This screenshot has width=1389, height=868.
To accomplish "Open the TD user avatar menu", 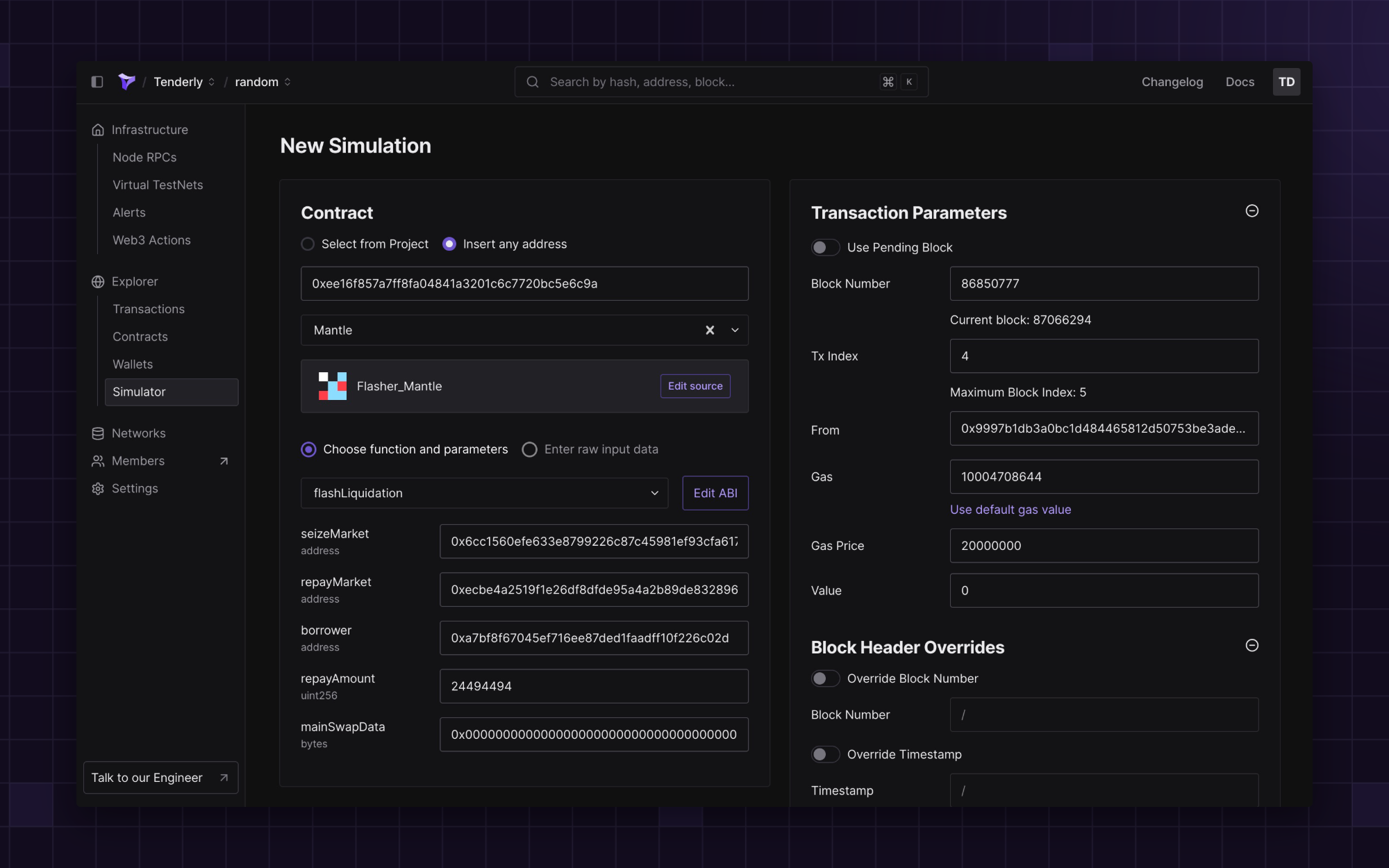I will tap(1286, 82).
